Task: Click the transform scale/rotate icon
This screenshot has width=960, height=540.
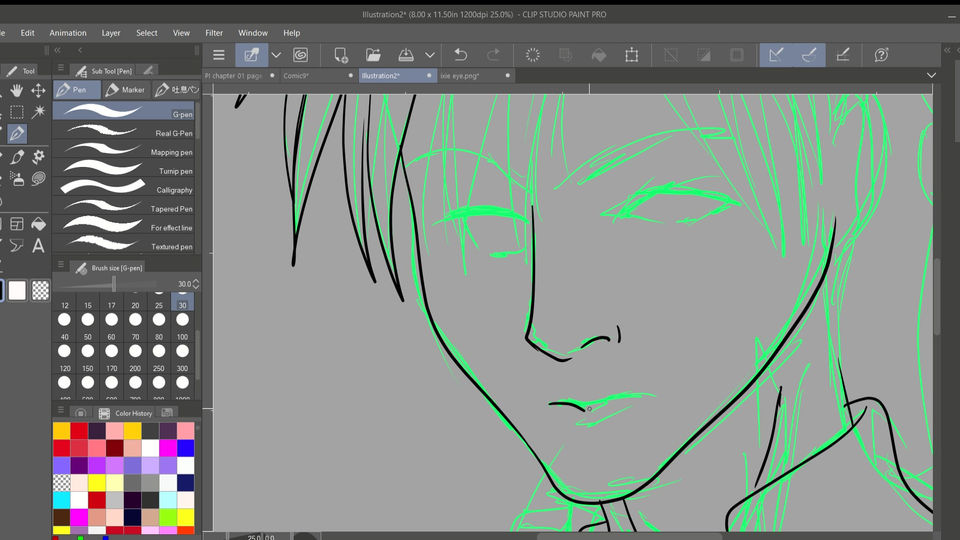Action: (x=632, y=55)
